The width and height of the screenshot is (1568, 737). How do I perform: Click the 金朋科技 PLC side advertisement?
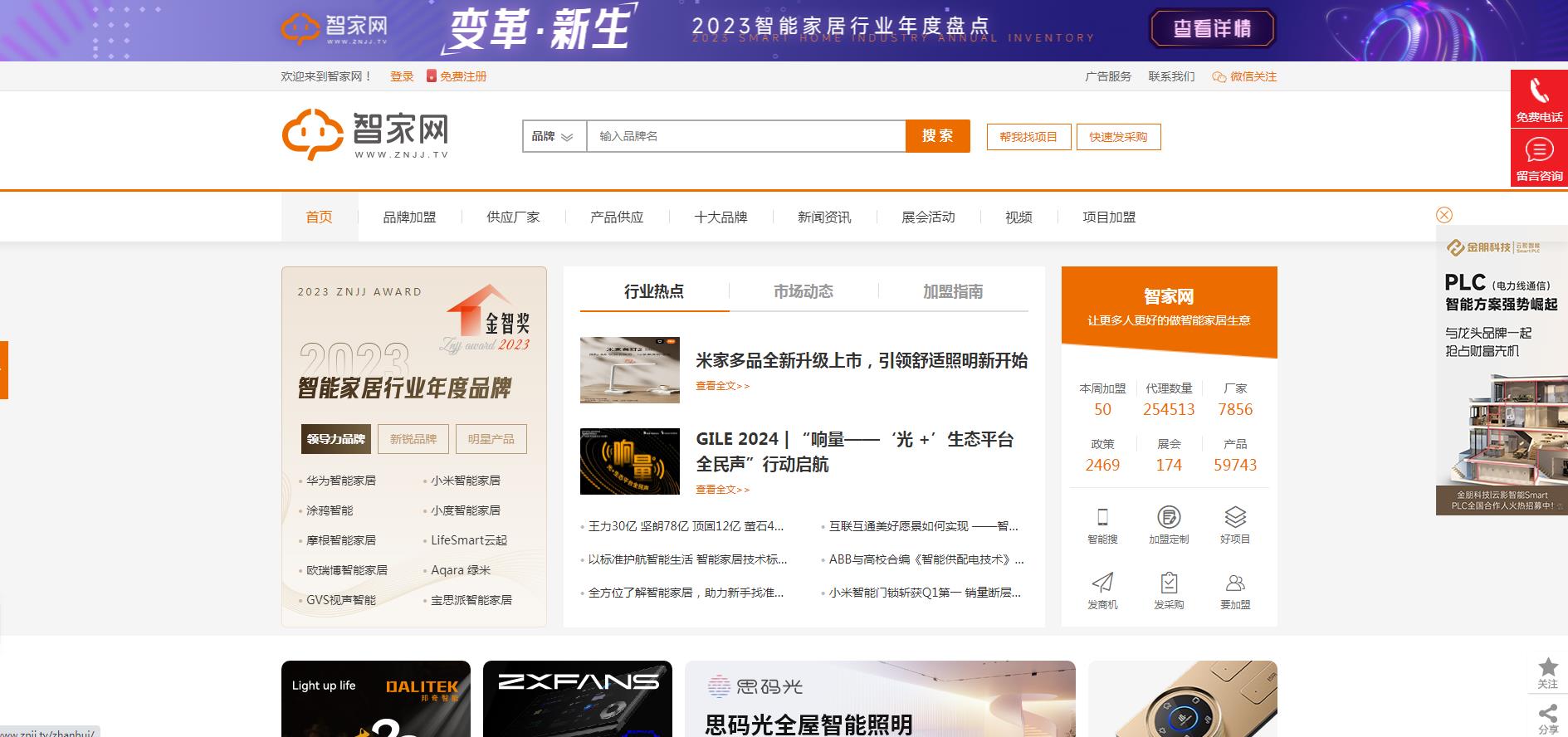(1502, 370)
